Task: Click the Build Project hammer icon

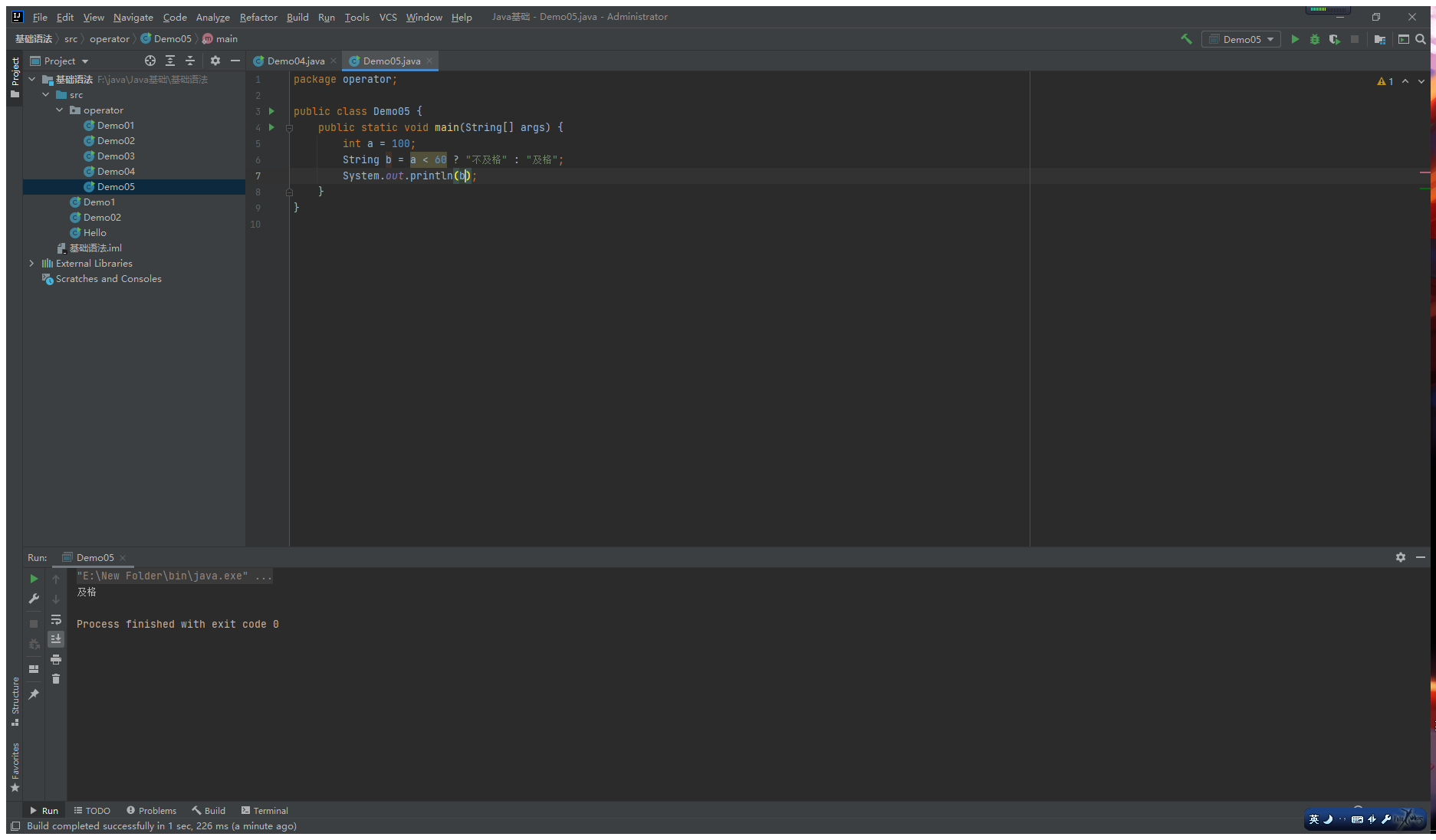Action: tap(1186, 39)
